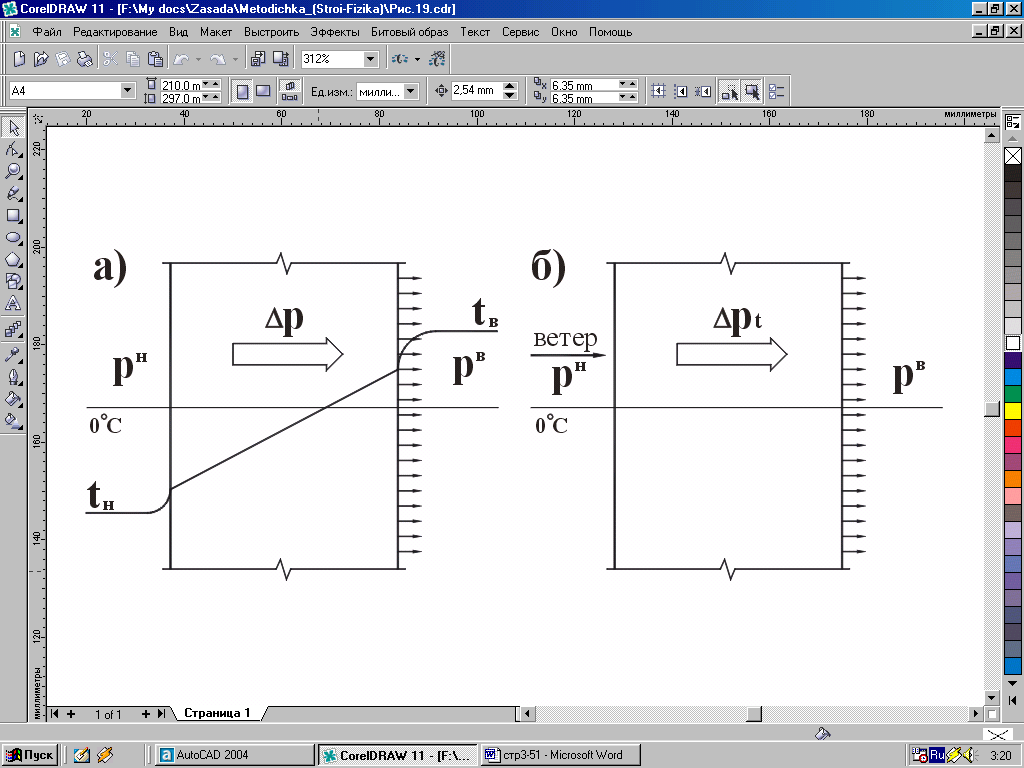Click the Paste clipboard icon
The image size is (1024, 768).
pos(155,59)
